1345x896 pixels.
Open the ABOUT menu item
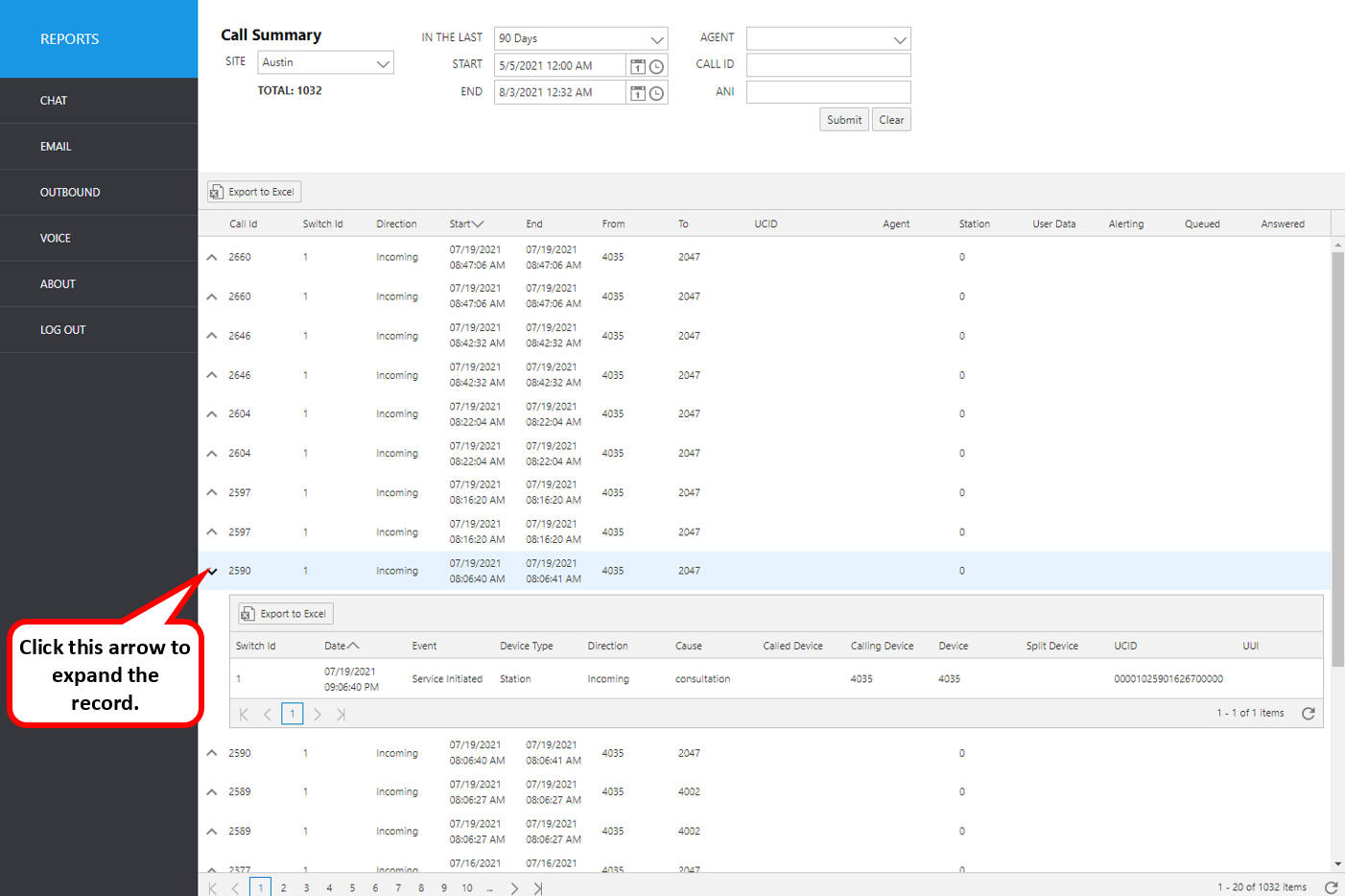pyautogui.click(x=99, y=284)
